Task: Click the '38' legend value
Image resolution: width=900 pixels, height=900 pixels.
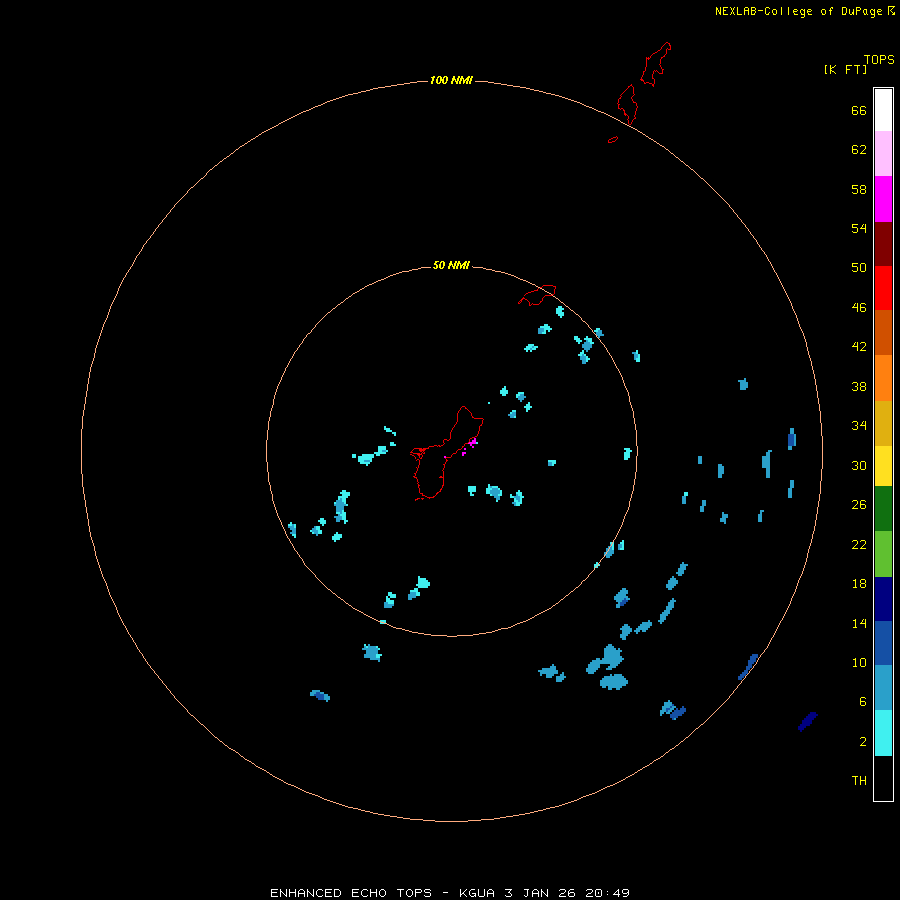Action: coord(859,386)
